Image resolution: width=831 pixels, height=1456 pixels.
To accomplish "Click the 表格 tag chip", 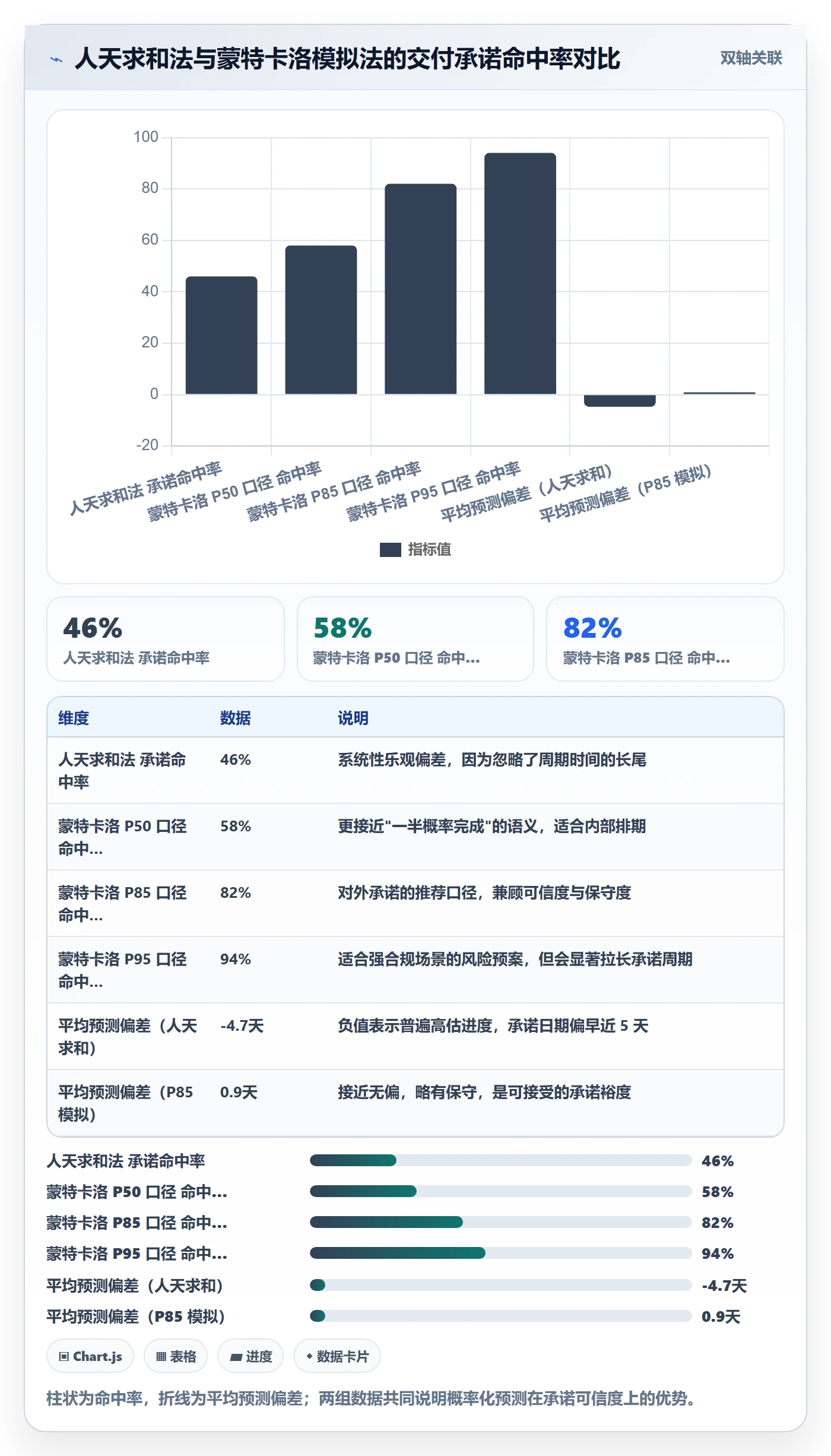I will click(x=176, y=1356).
